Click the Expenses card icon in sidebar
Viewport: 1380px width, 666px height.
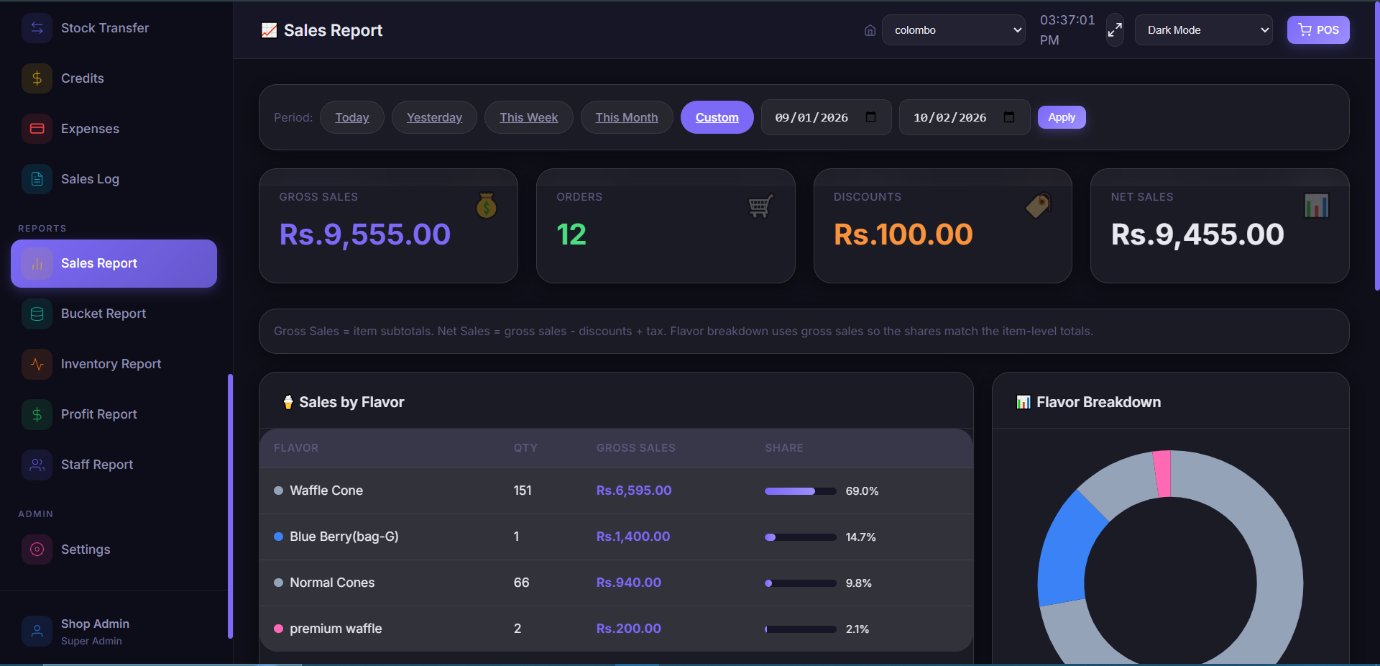click(x=37, y=128)
